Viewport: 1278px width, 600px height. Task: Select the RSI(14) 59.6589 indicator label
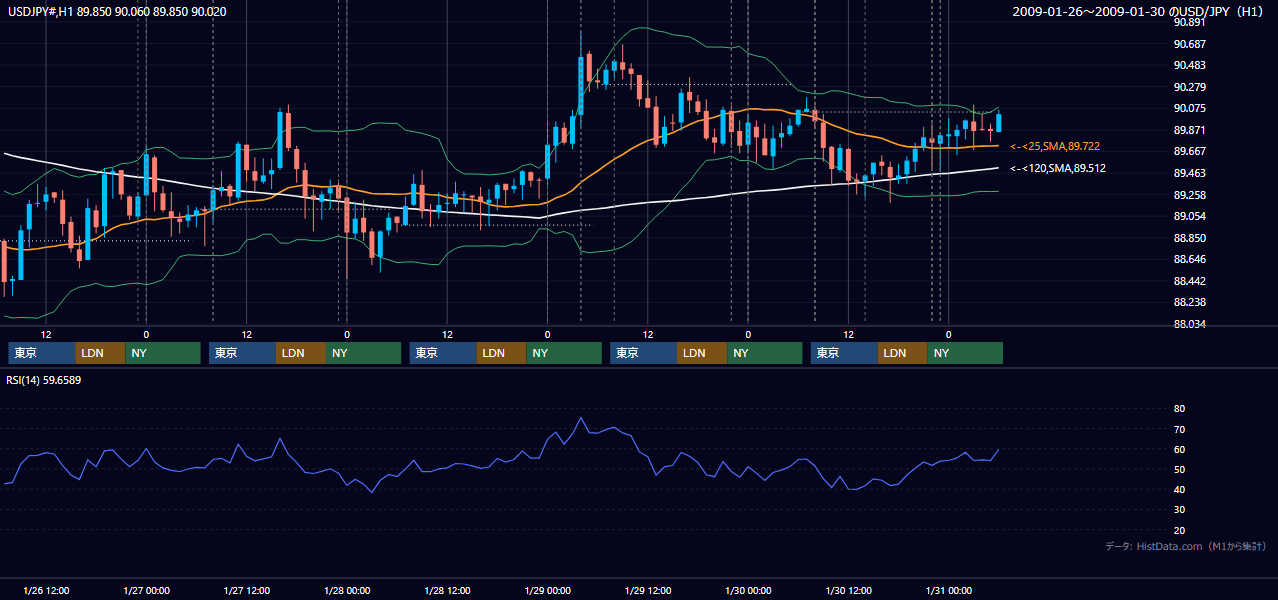click(44, 380)
